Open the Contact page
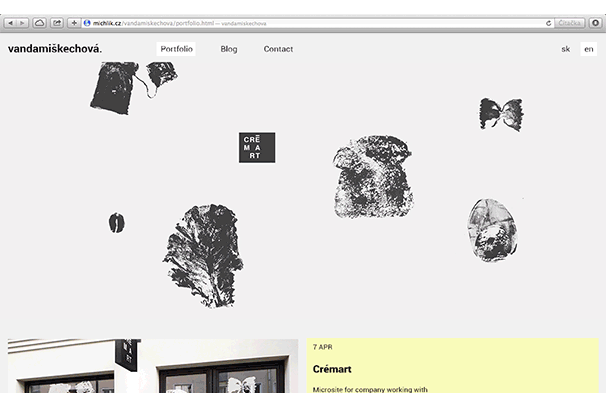 (278, 49)
